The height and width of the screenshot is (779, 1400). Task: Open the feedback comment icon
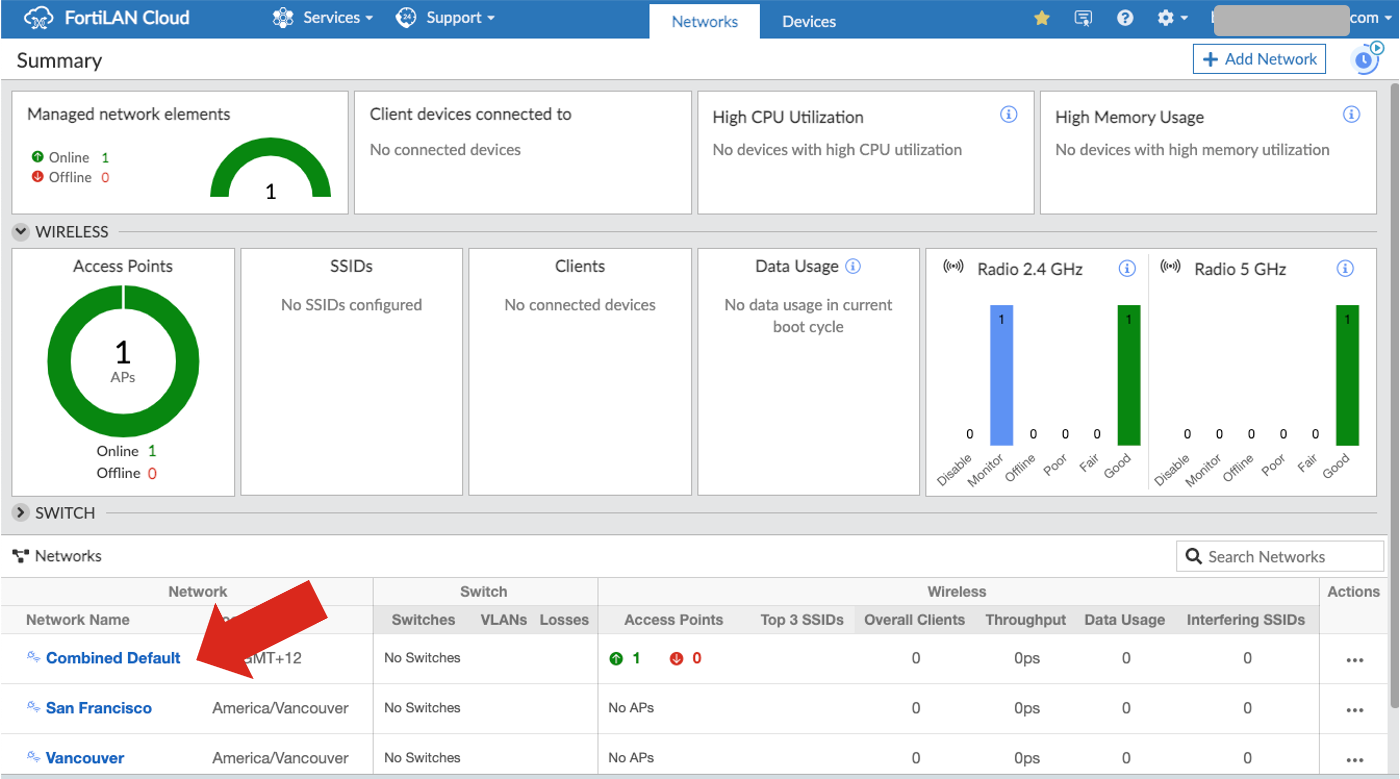tap(1083, 17)
